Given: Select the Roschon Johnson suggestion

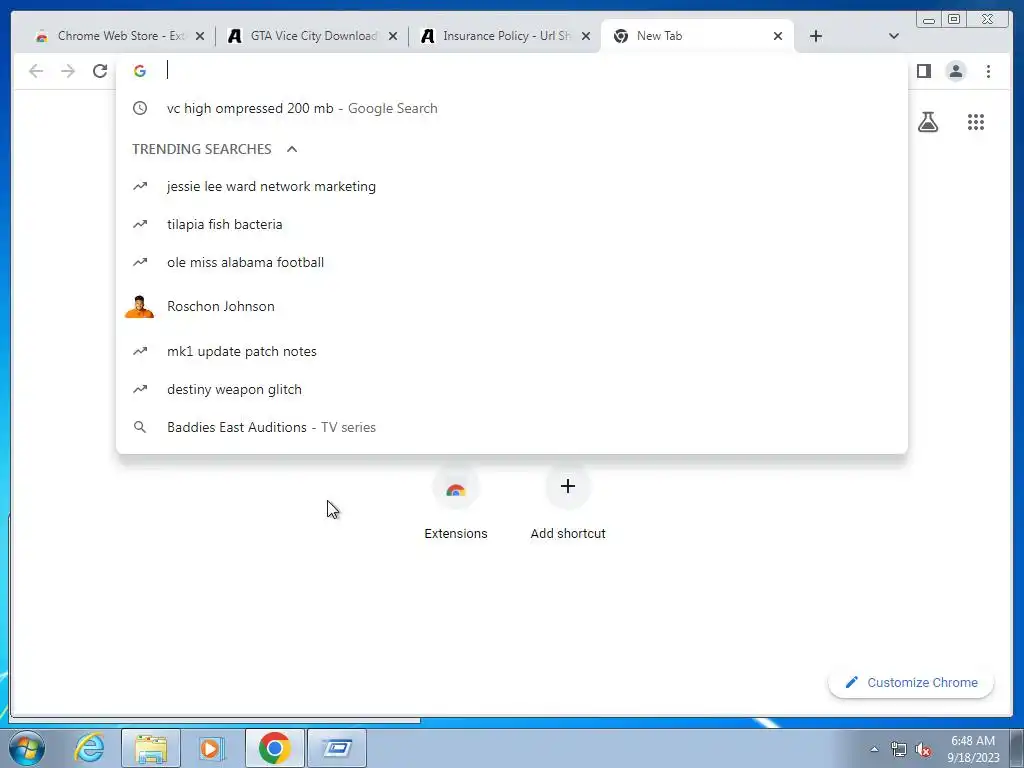Looking at the screenshot, I should click(511, 306).
